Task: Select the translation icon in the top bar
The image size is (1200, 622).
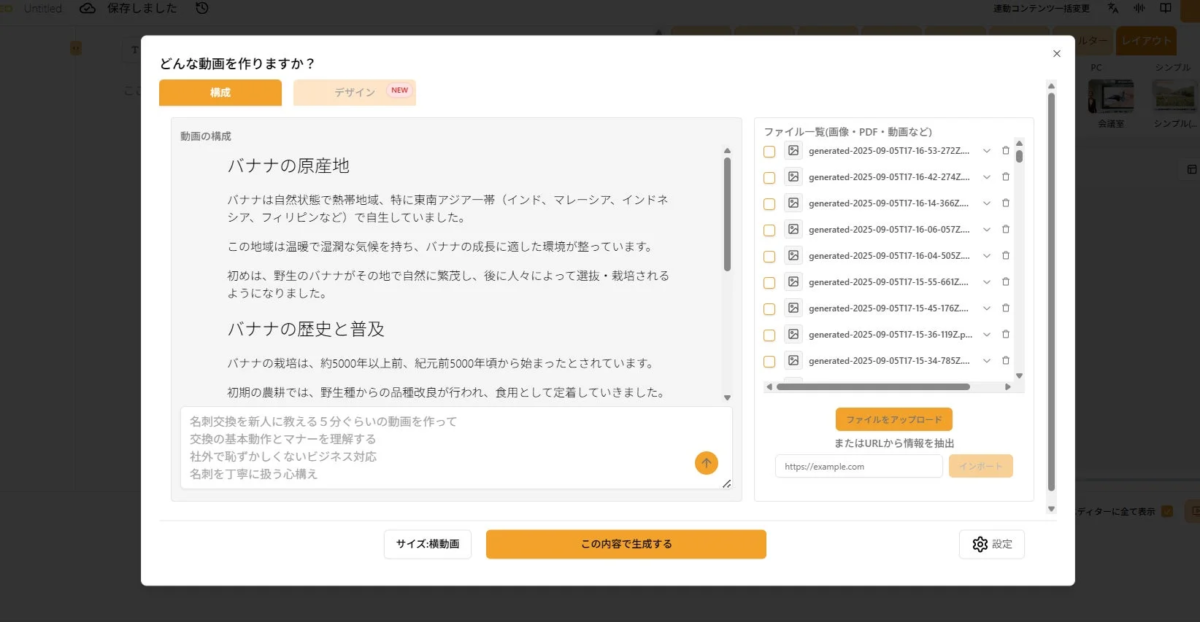Action: tap(1113, 8)
